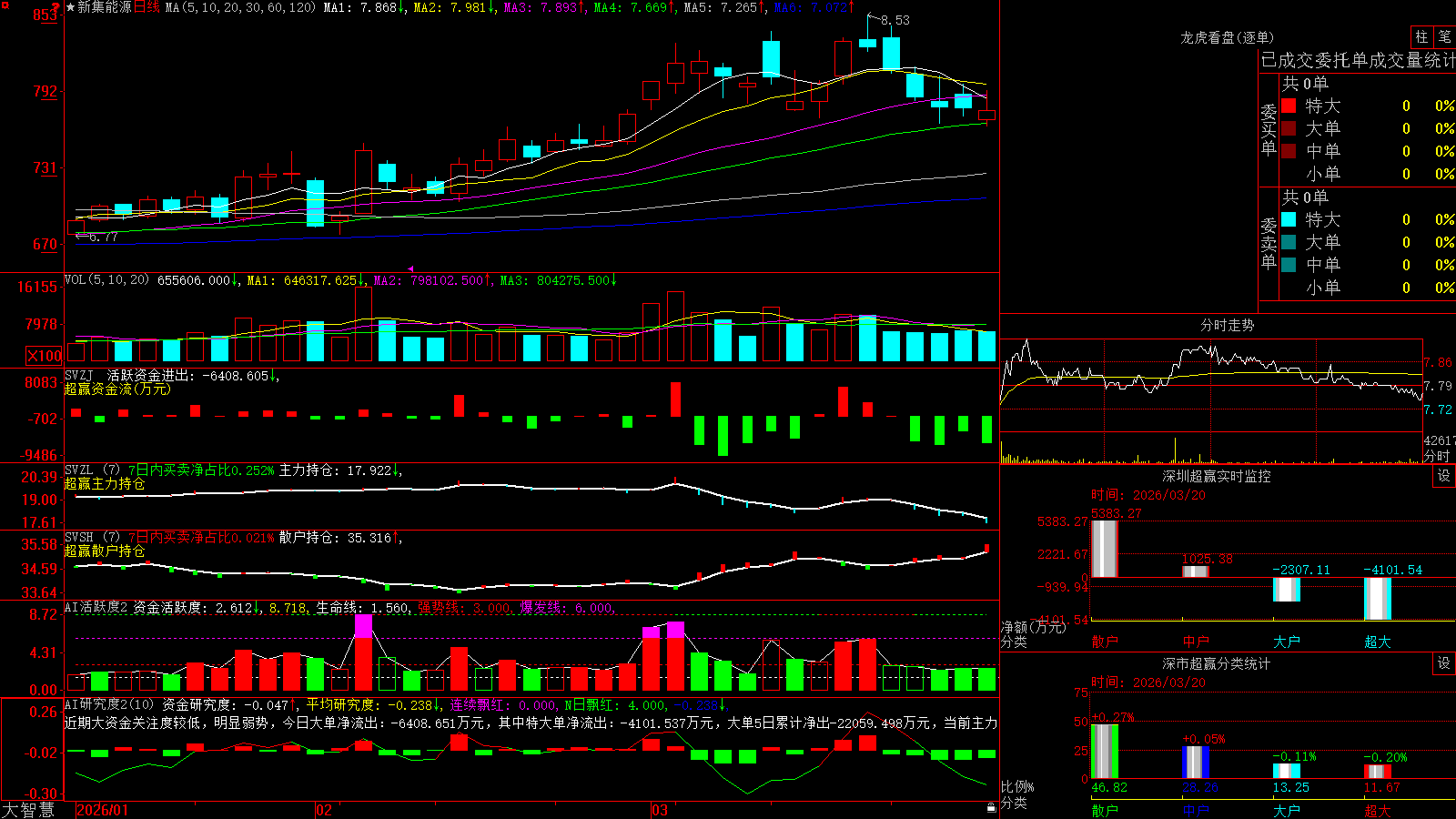Image resolution: width=1456 pixels, height=819 pixels.
Task: Click the 散户 5383.27 bar in 实时监控
Action: [1104, 549]
